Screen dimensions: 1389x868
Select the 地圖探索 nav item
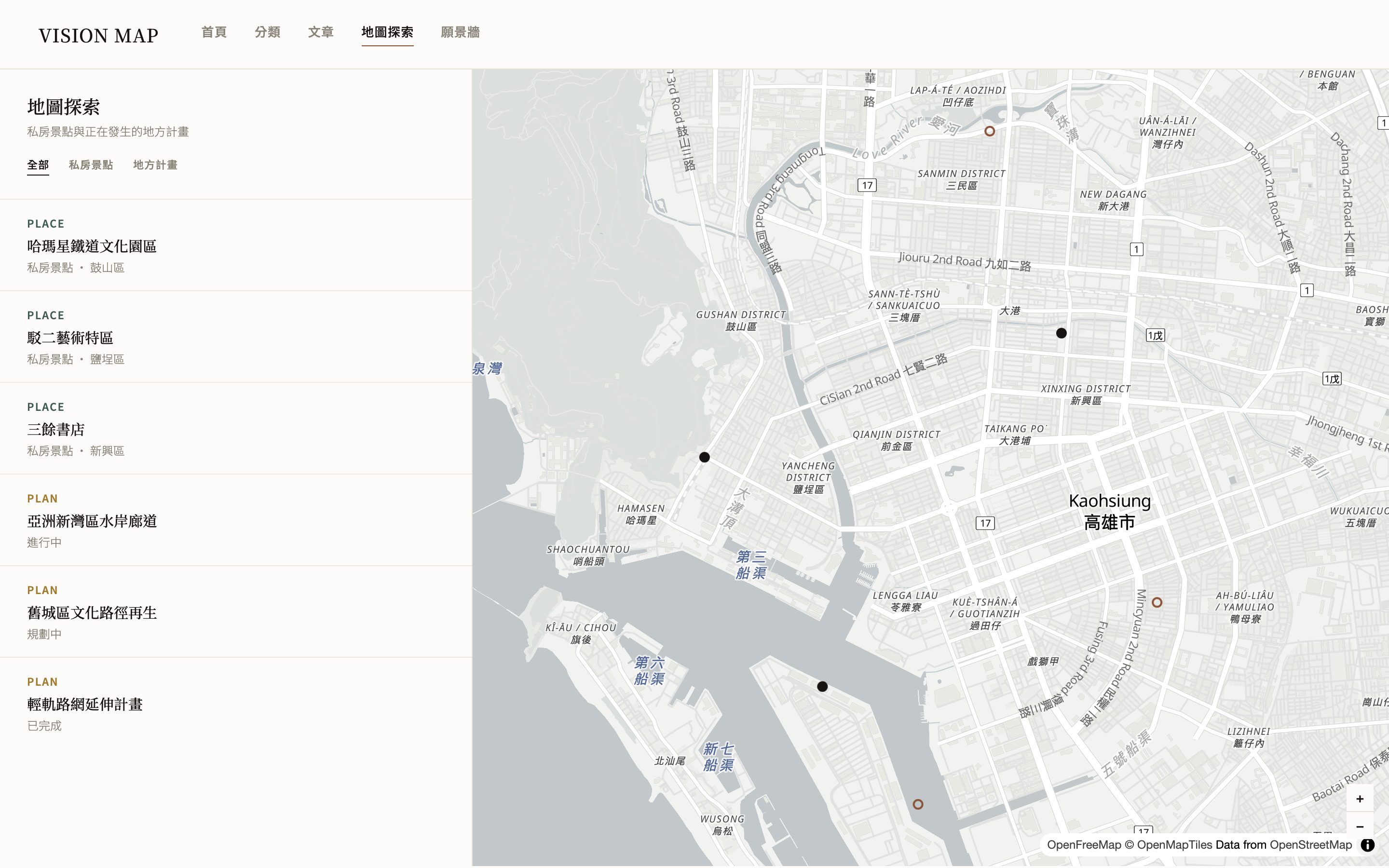click(387, 32)
